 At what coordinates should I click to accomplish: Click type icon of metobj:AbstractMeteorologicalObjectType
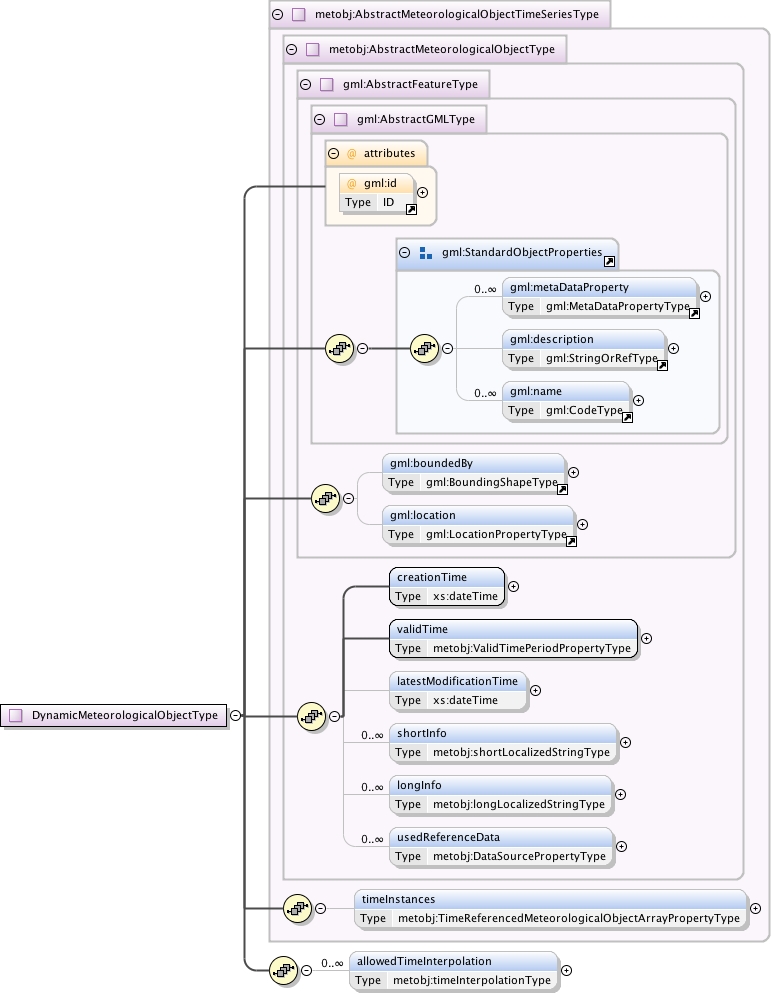coord(312,49)
